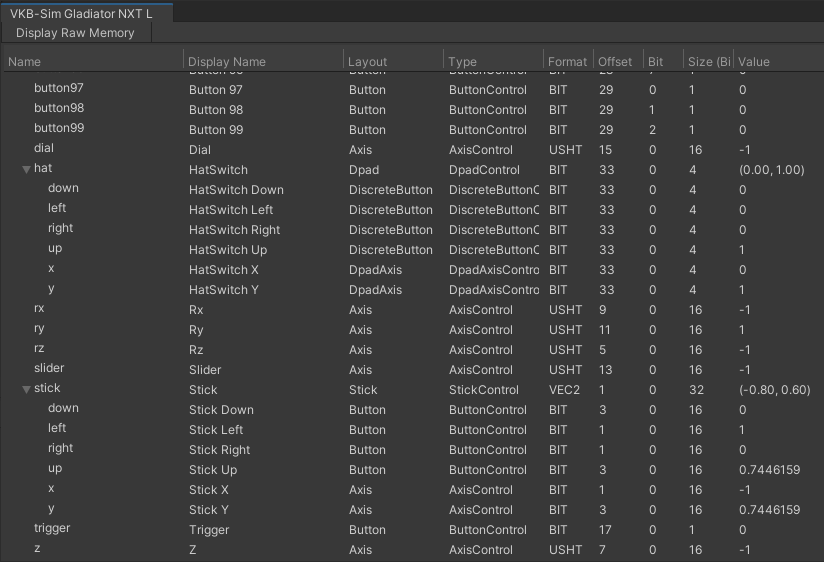This screenshot has height=562, width=824.
Task: Click the HatSwitch display name
Action: click(x=218, y=170)
